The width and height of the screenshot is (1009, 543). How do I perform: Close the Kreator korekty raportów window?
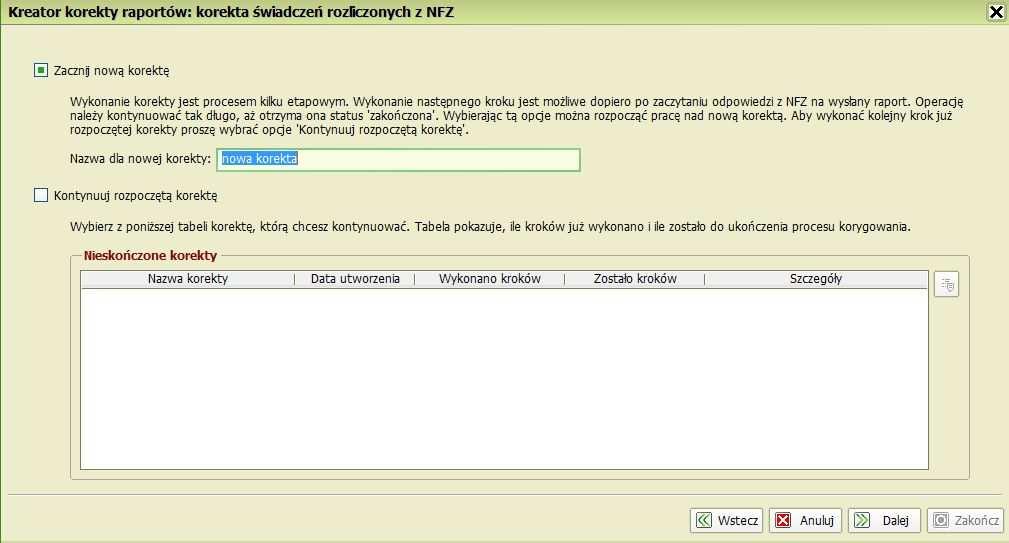[996, 12]
